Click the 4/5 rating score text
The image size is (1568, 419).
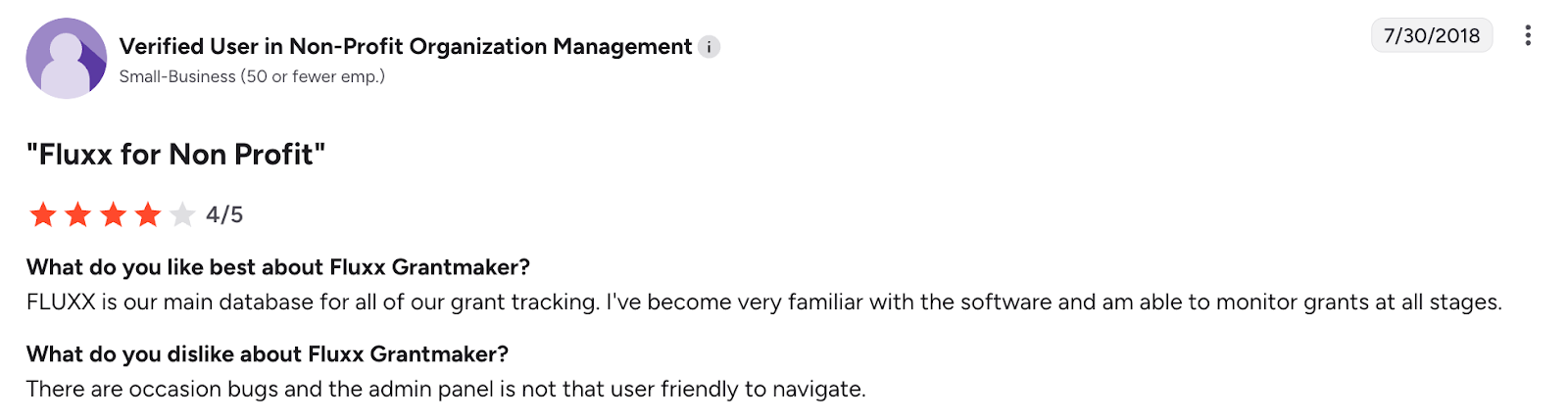(224, 215)
